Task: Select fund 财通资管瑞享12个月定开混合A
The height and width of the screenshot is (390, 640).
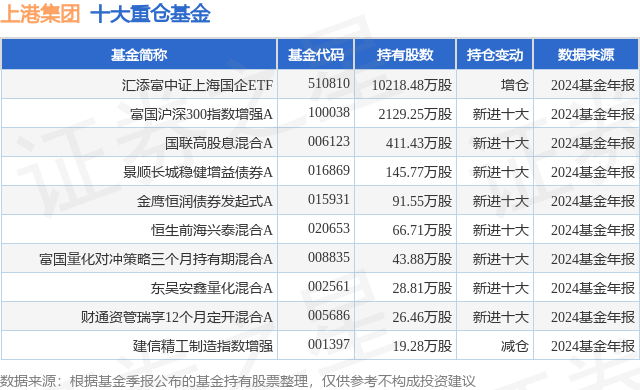Action: (177, 317)
